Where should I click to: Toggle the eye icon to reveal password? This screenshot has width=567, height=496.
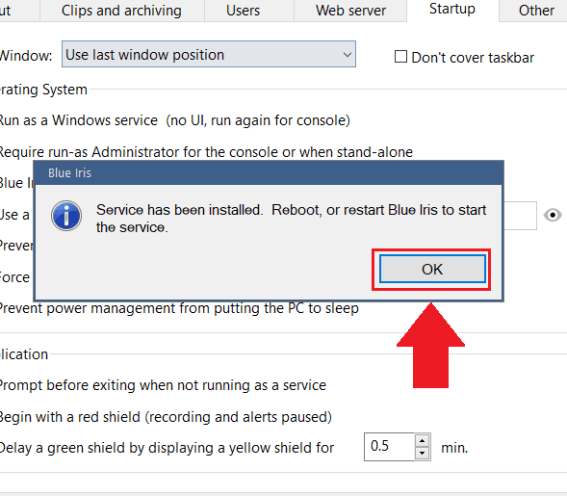pos(553,215)
